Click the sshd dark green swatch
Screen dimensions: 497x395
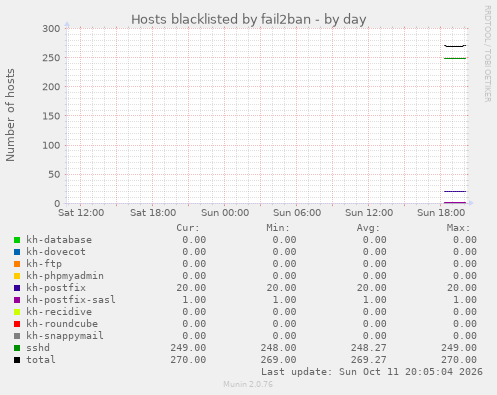tap(17, 348)
